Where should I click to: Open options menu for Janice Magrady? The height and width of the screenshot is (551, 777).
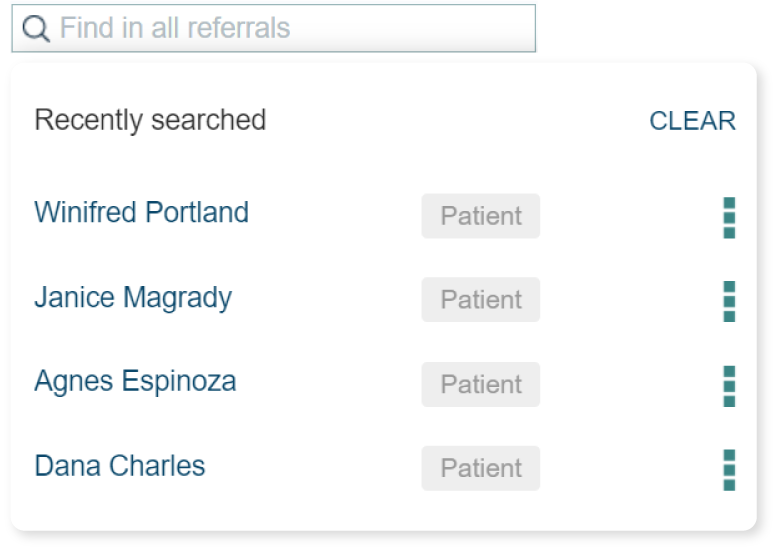coord(729,301)
